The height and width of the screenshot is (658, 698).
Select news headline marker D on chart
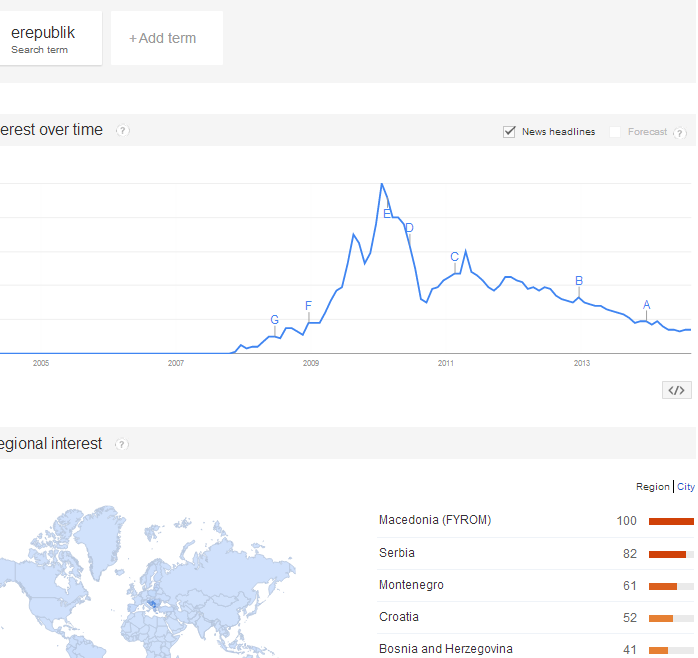(x=409, y=228)
